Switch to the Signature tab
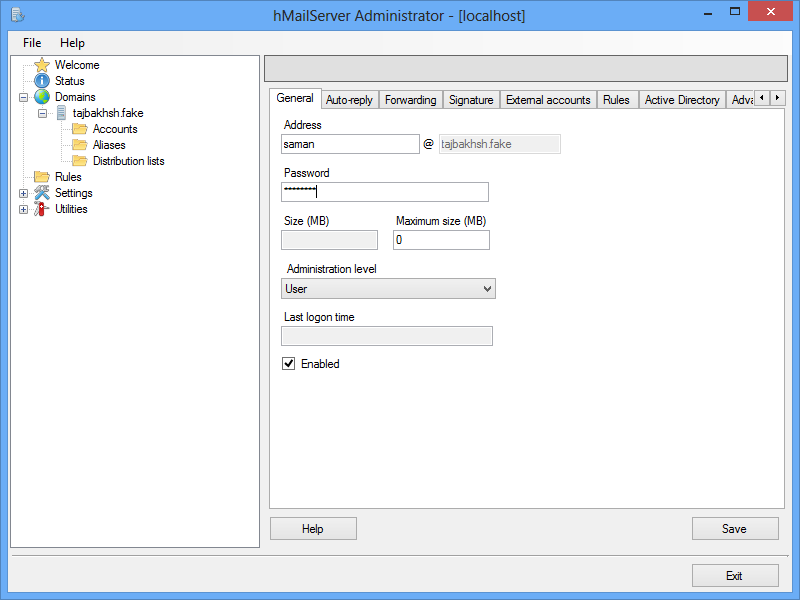 (471, 100)
